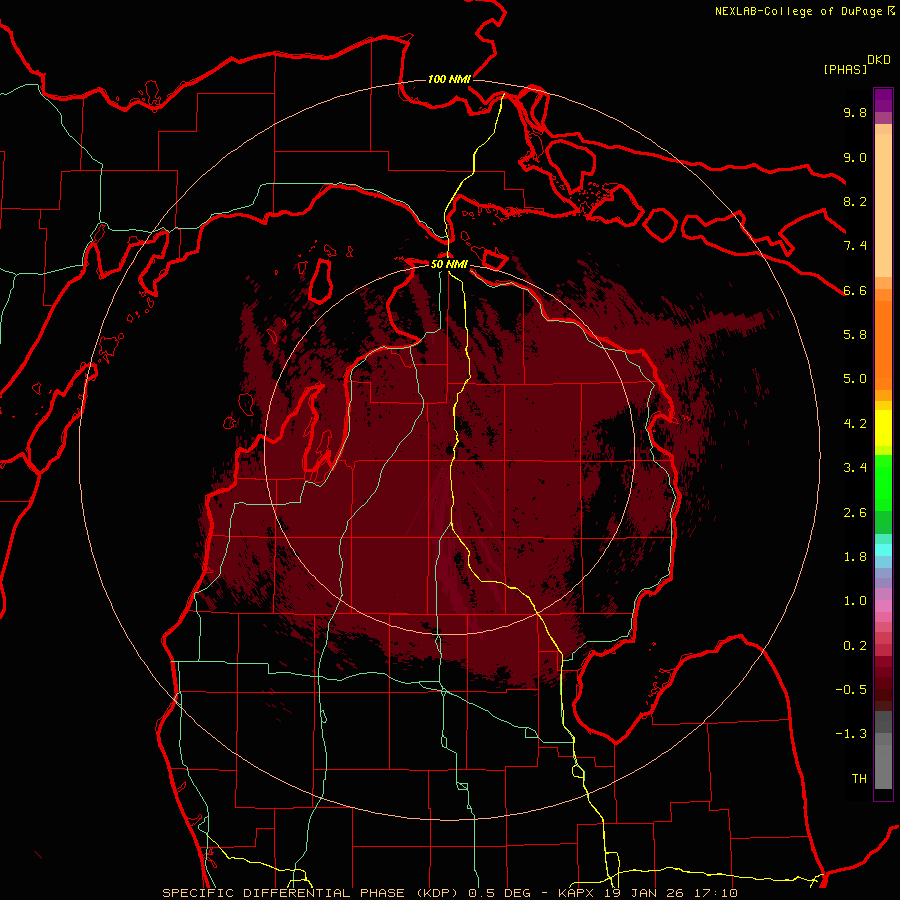Image resolution: width=900 pixels, height=900 pixels.
Task: Click the TH threshold label
Action: (859, 779)
